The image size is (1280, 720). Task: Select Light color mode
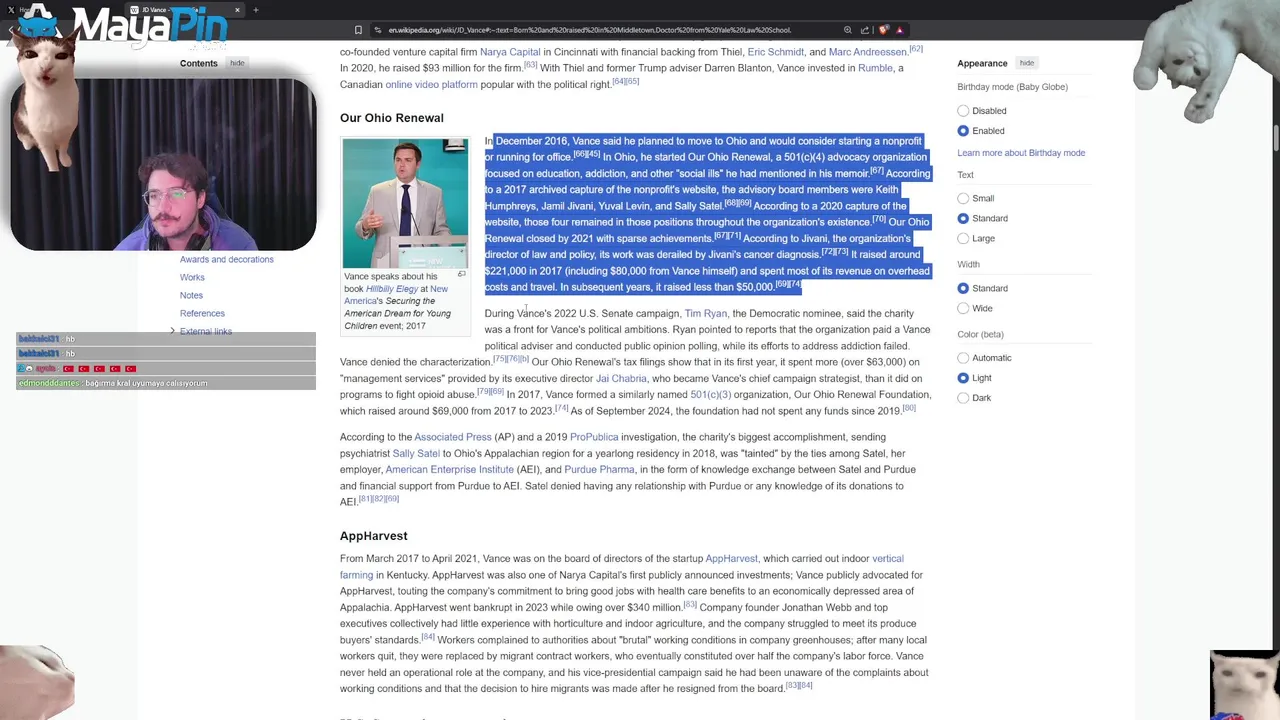[x=963, y=378]
